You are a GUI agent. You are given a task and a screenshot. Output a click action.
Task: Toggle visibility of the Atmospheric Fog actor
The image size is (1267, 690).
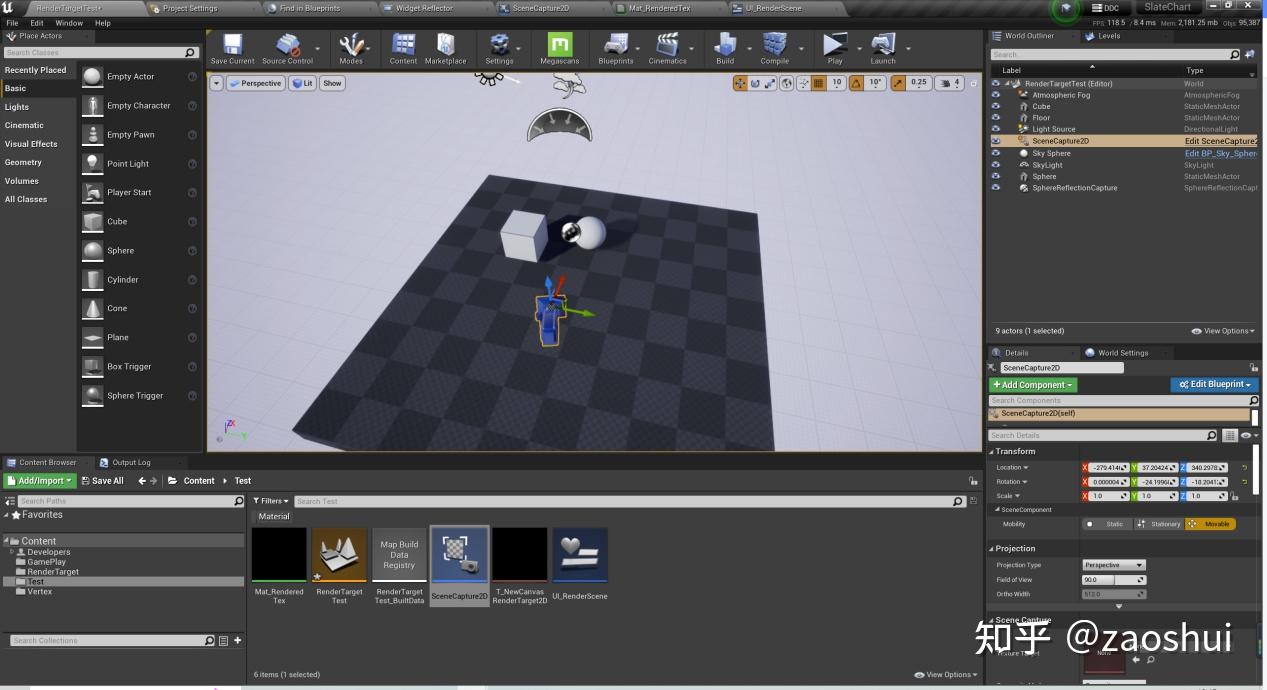[x=994, y=95]
